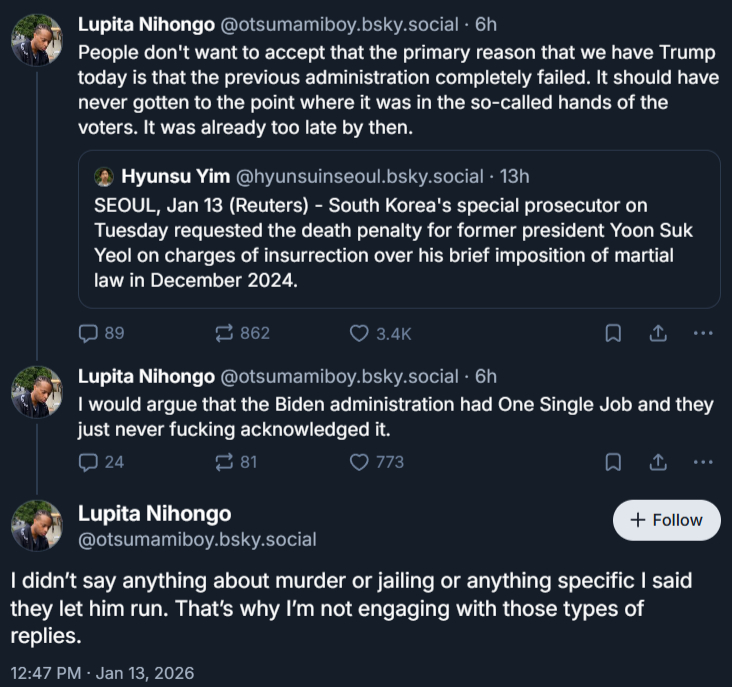
Task: Share the Biden administration post
Action: coord(659,462)
